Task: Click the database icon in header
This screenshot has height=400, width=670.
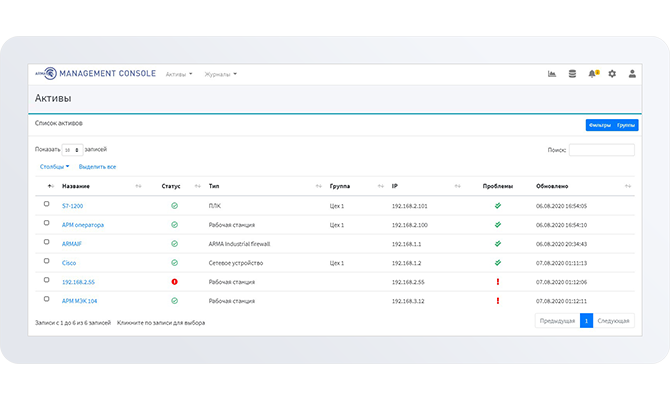Action: (x=572, y=74)
